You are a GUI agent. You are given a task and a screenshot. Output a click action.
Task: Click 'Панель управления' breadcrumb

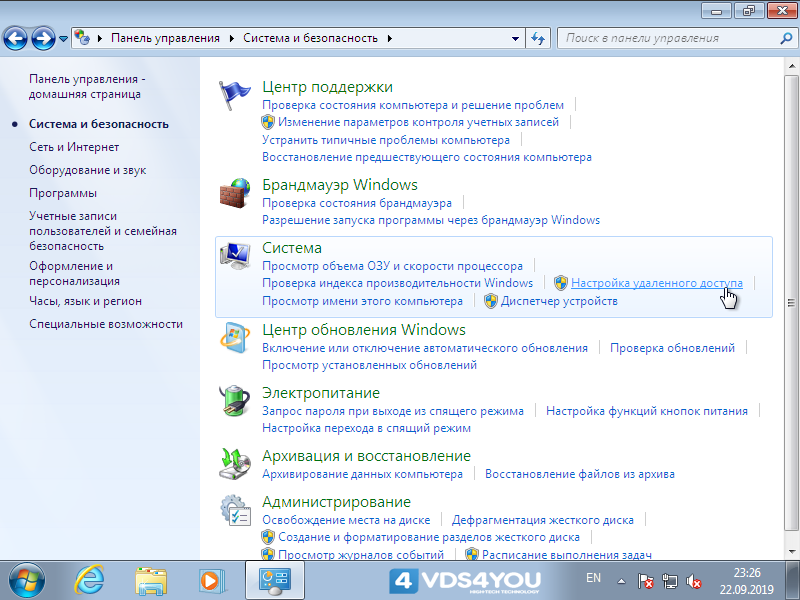[x=165, y=38]
